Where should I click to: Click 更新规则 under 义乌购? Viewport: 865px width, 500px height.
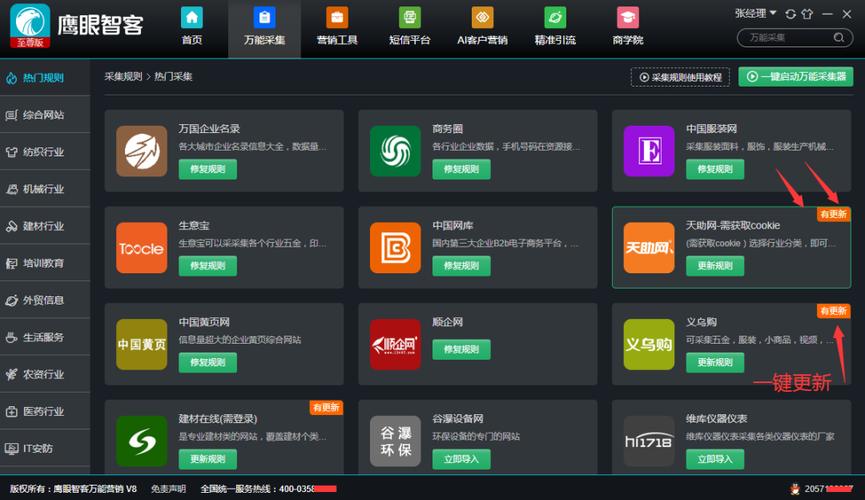coord(715,362)
